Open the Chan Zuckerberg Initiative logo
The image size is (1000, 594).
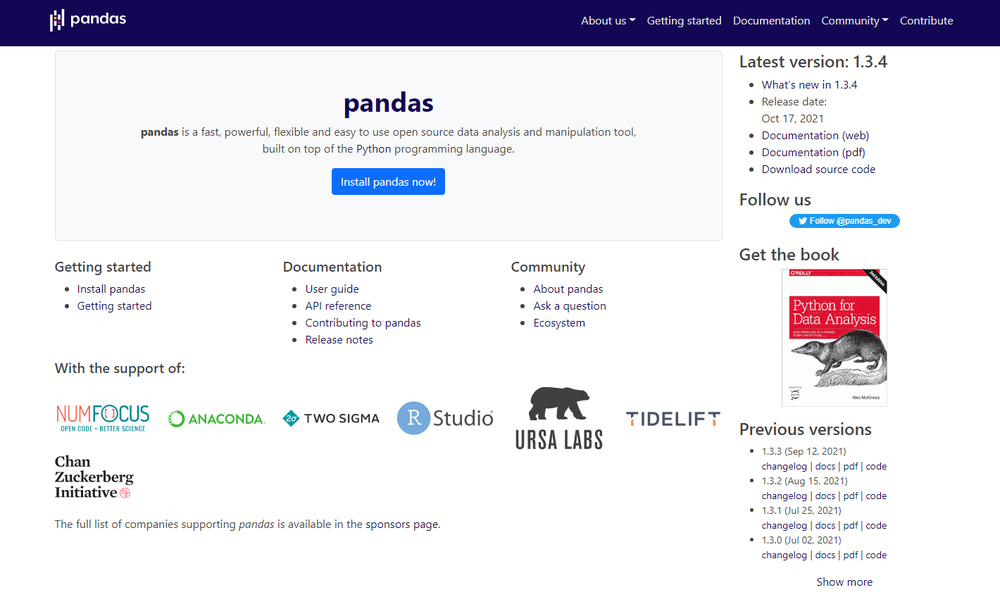94,477
